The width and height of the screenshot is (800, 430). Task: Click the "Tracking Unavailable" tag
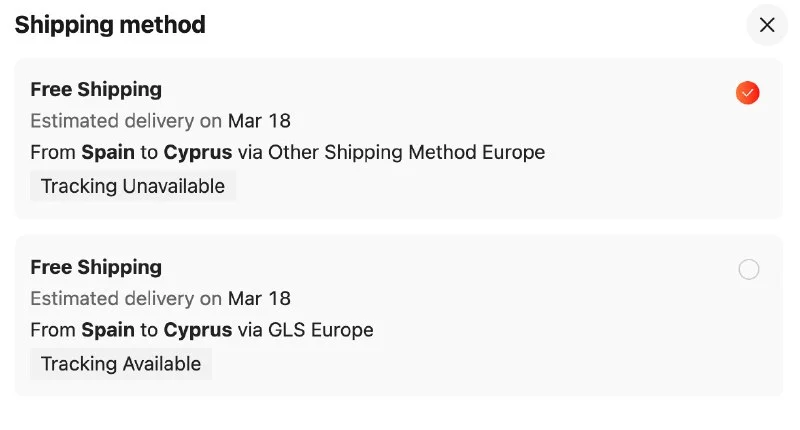pos(133,186)
